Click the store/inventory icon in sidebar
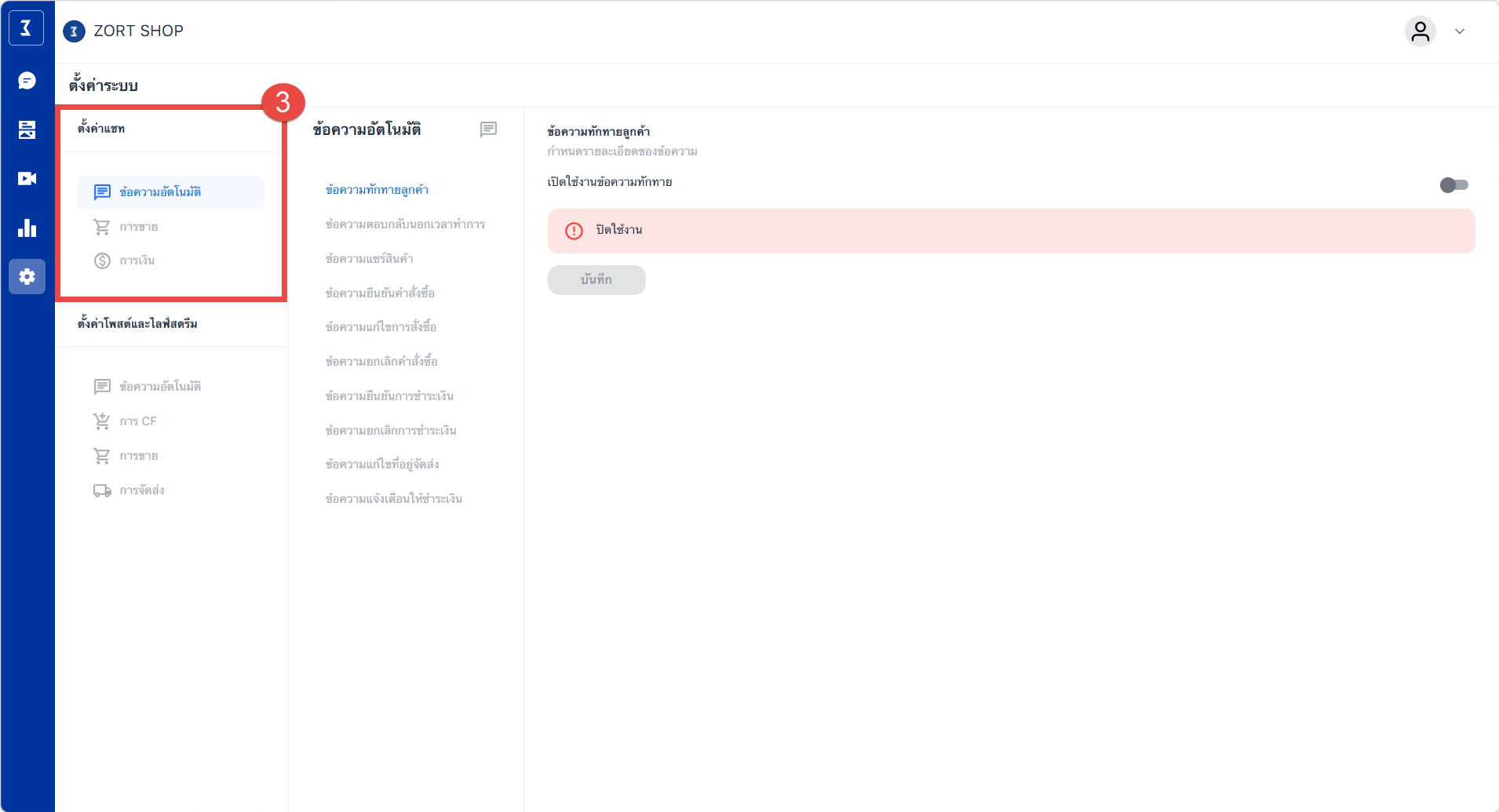The image size is (1499, 812). tap(27, 129)
